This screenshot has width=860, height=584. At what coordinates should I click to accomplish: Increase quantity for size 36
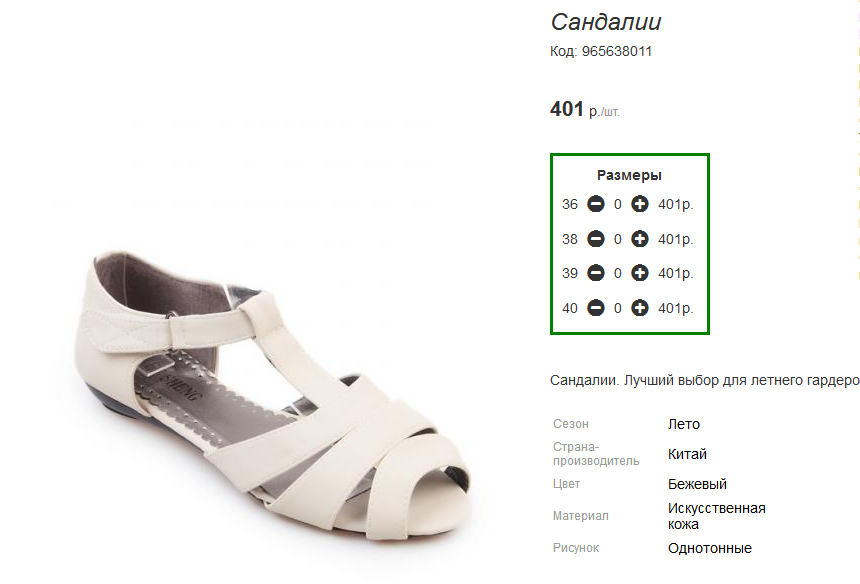[640, 204]
